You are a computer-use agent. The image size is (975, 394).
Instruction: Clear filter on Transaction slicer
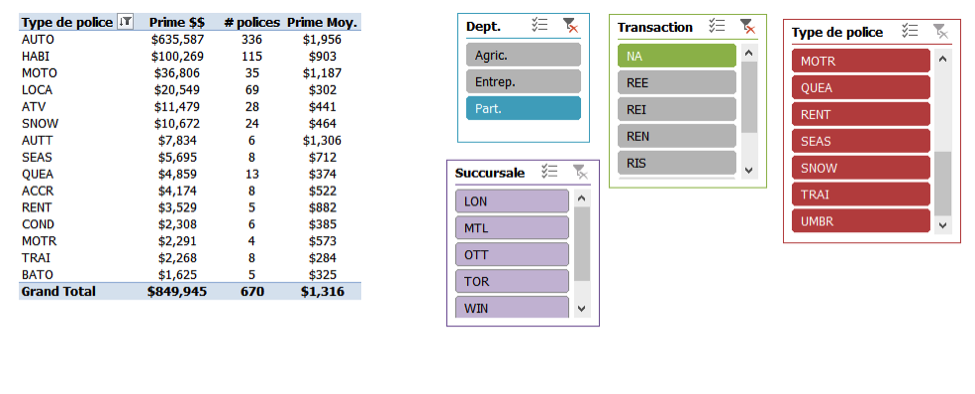click(747, 26)
